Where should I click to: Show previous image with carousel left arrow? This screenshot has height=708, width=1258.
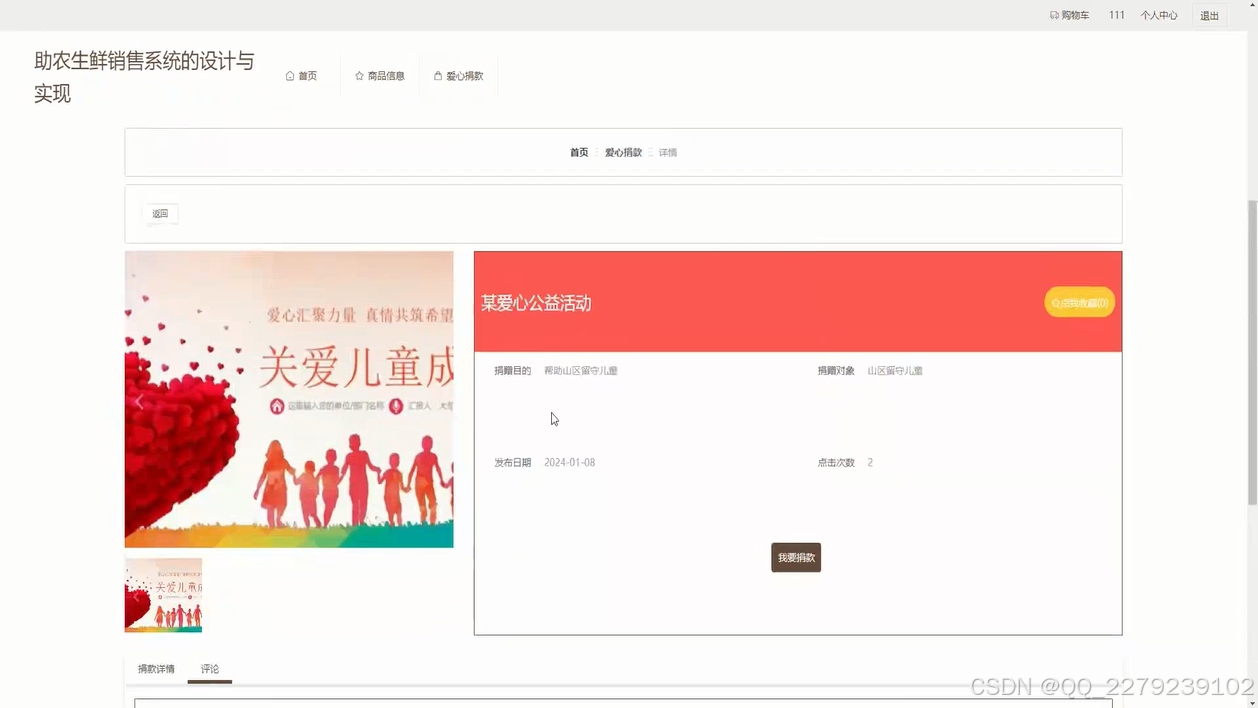[139, 402]
